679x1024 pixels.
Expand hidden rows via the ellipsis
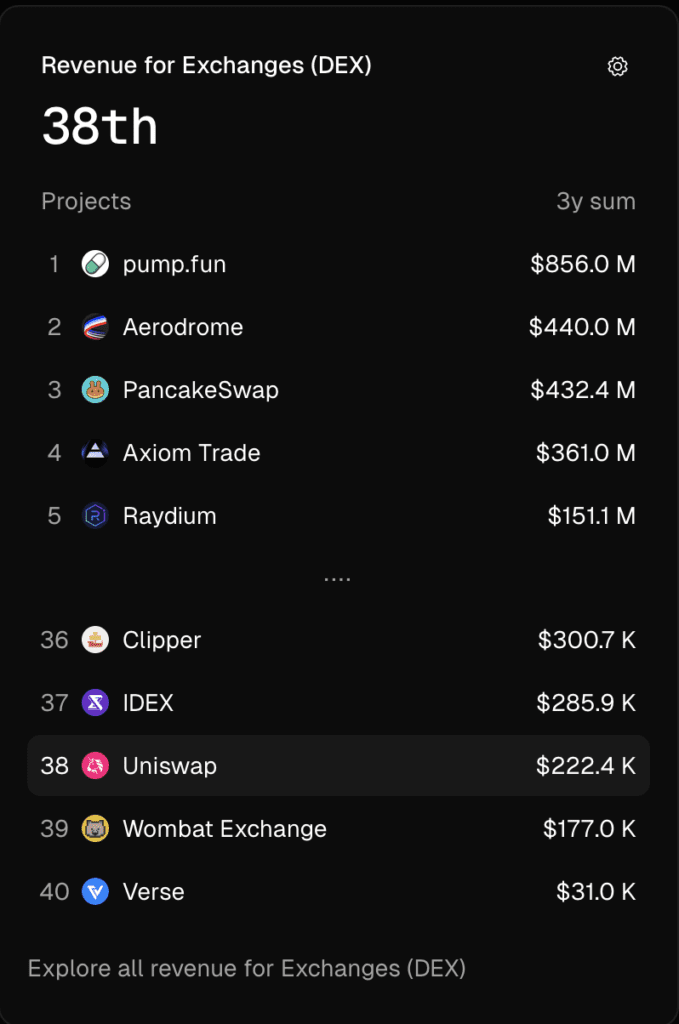338,579
